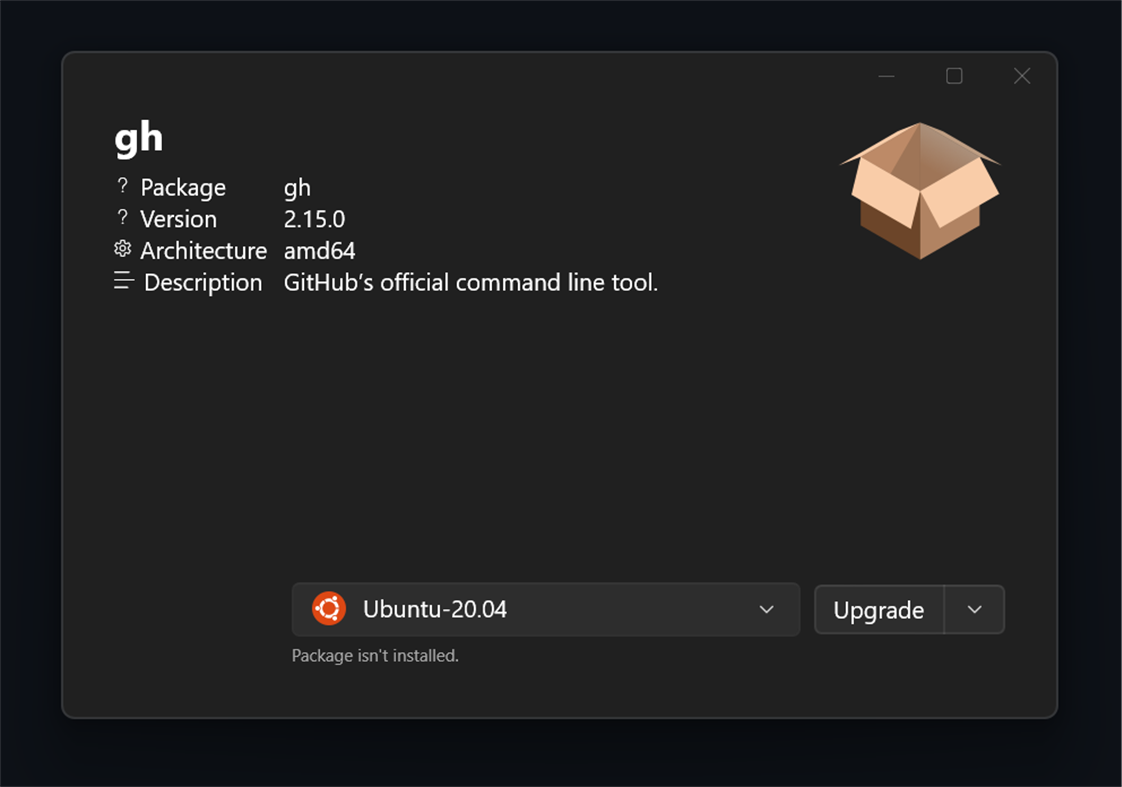Click the amd64 architecture value
Viewport: 1122px width, 787px height.
pos(319,250)
